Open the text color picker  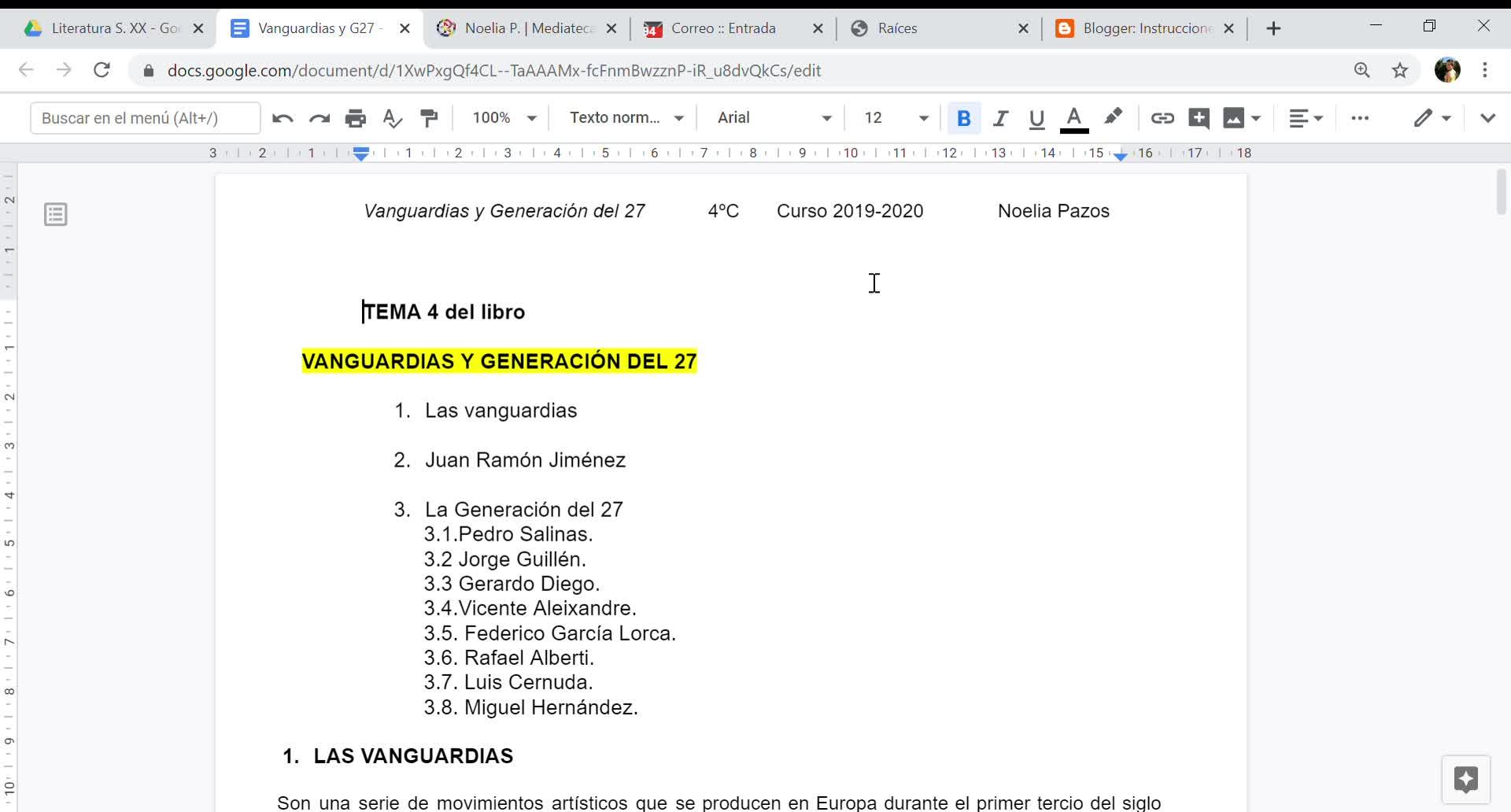click(x=1074, y=119)
